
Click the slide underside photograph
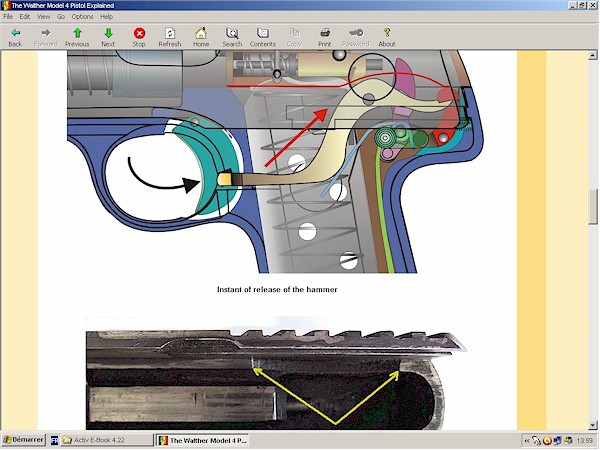[276, 373]
